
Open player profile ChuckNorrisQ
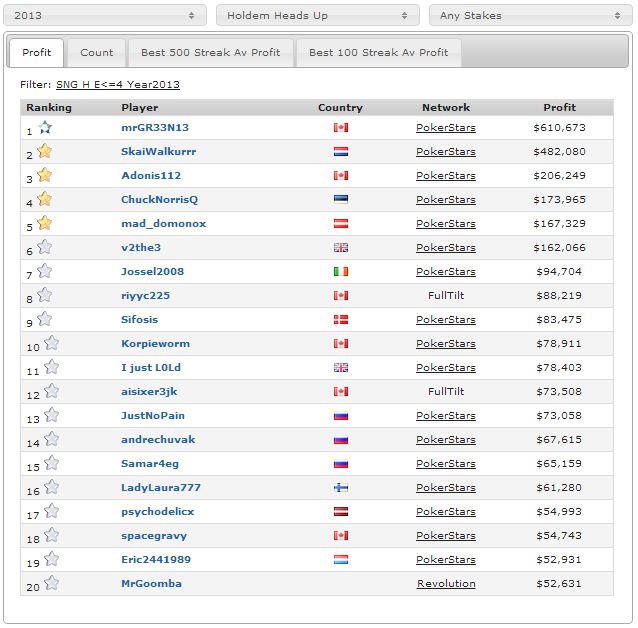click(160, 199)
